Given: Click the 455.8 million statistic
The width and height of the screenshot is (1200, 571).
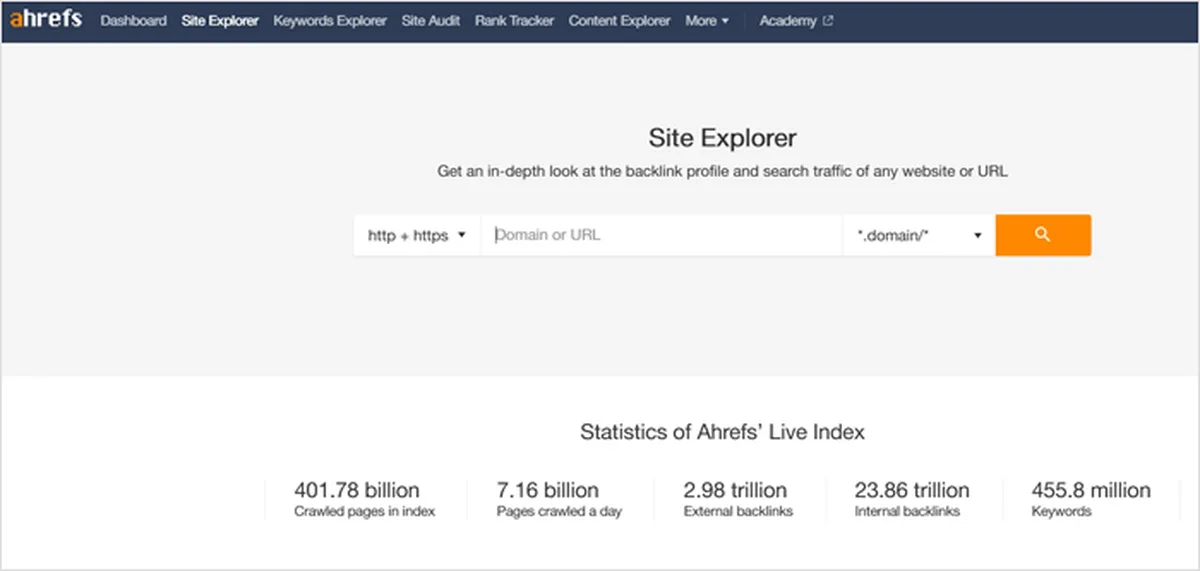Looking at the screenshot, I should point(1091,490).
